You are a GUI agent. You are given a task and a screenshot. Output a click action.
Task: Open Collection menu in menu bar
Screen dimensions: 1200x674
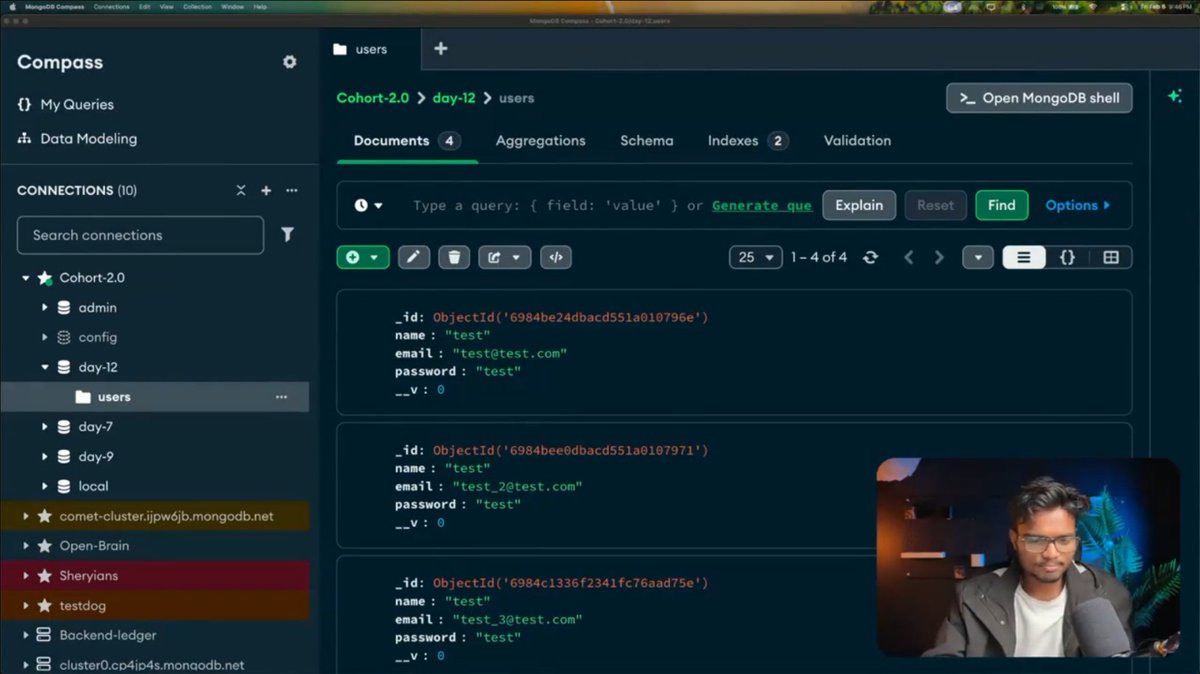pyautogui.click(x=197, y=7)
